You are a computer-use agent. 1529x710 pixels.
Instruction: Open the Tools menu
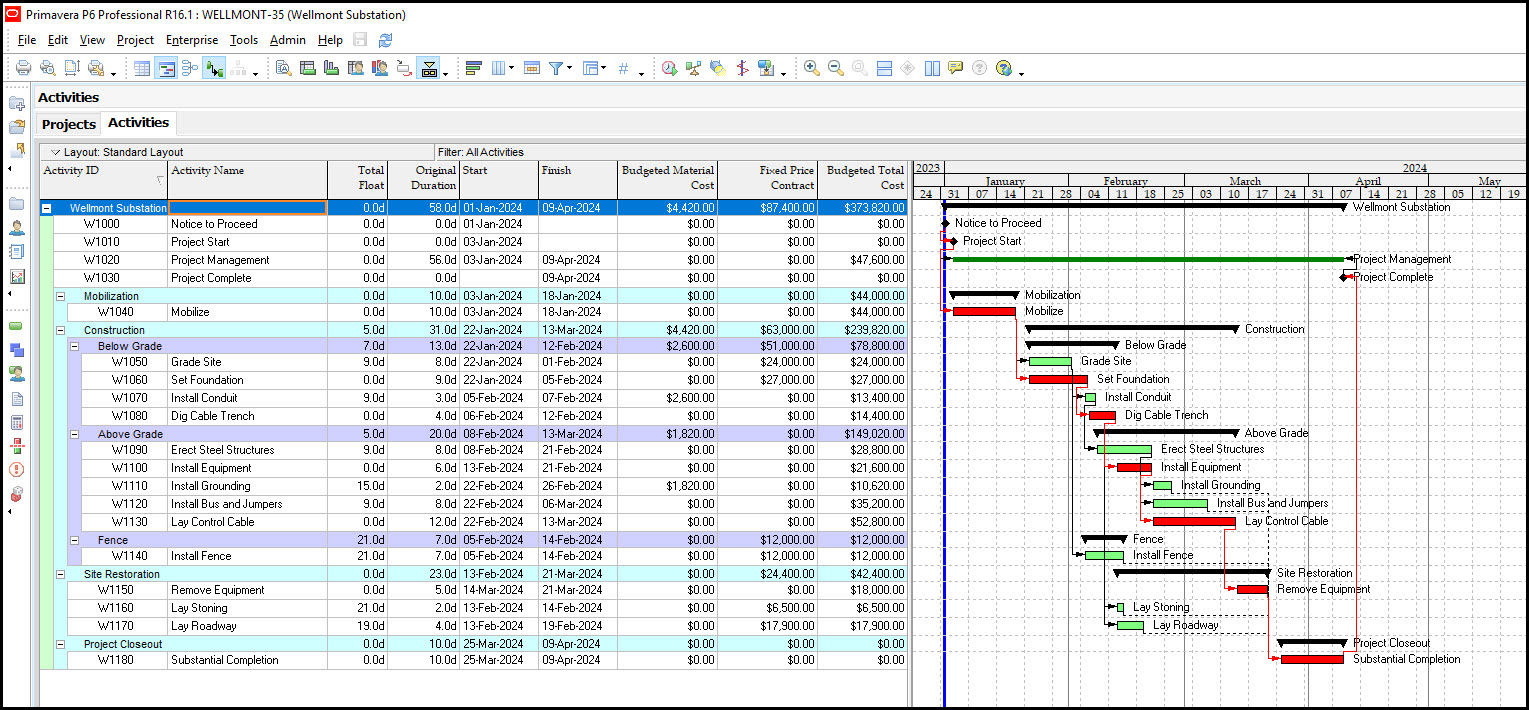point(244,40)
